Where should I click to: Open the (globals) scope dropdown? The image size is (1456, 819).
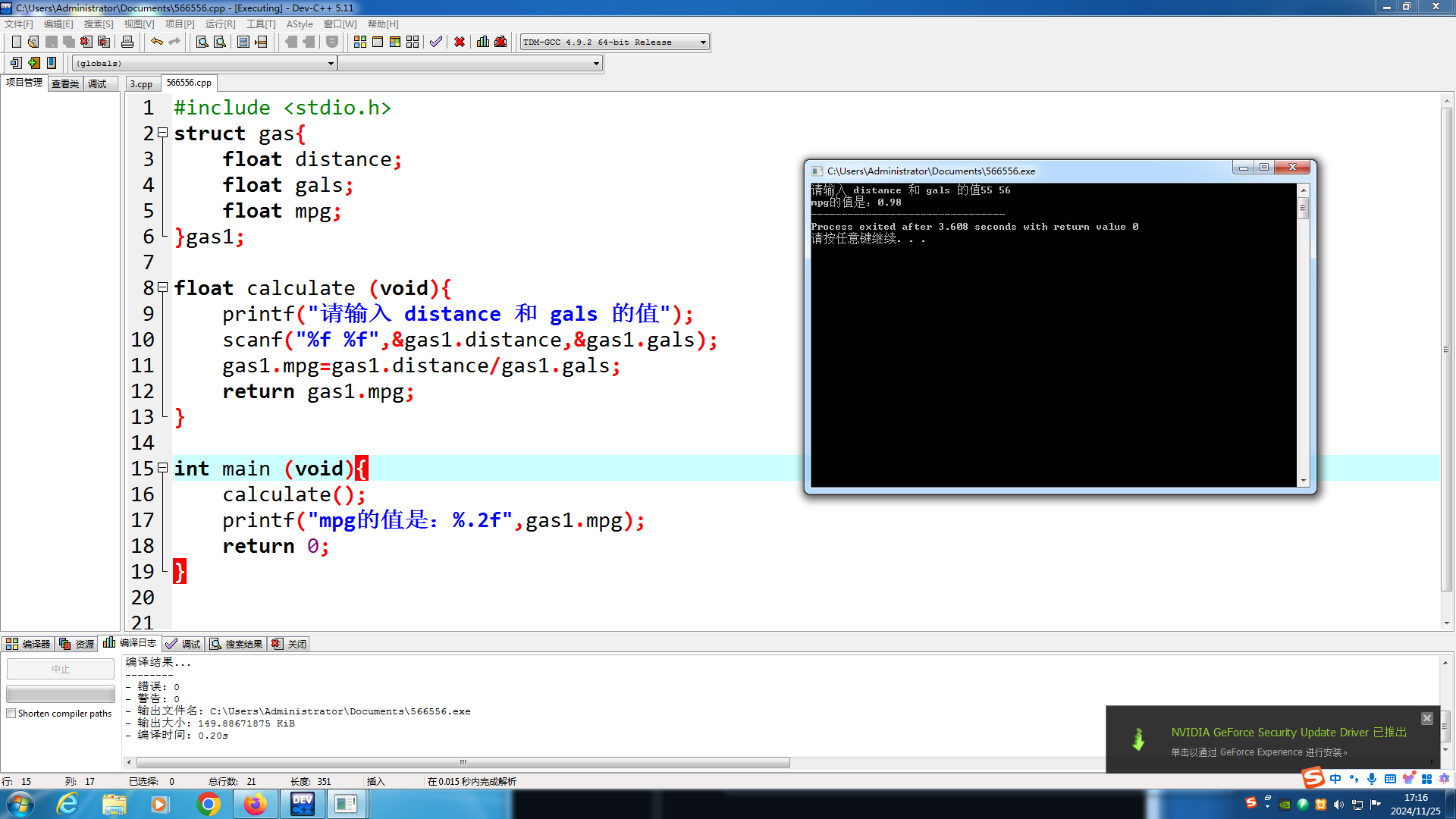point(331,64)
